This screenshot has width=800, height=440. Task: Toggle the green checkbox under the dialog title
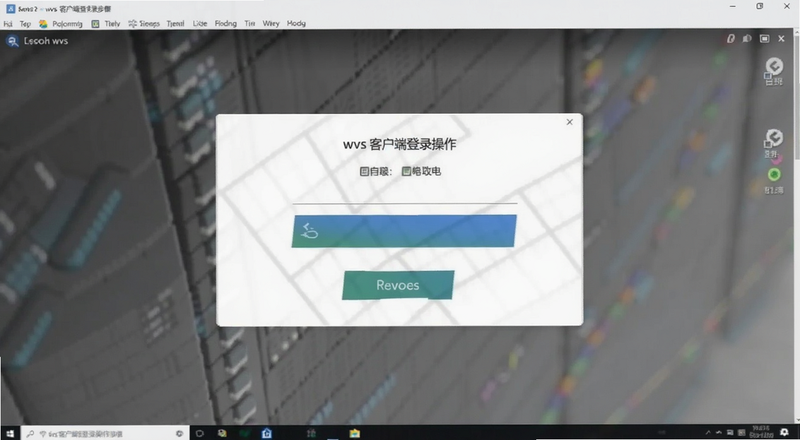(406, 172)
